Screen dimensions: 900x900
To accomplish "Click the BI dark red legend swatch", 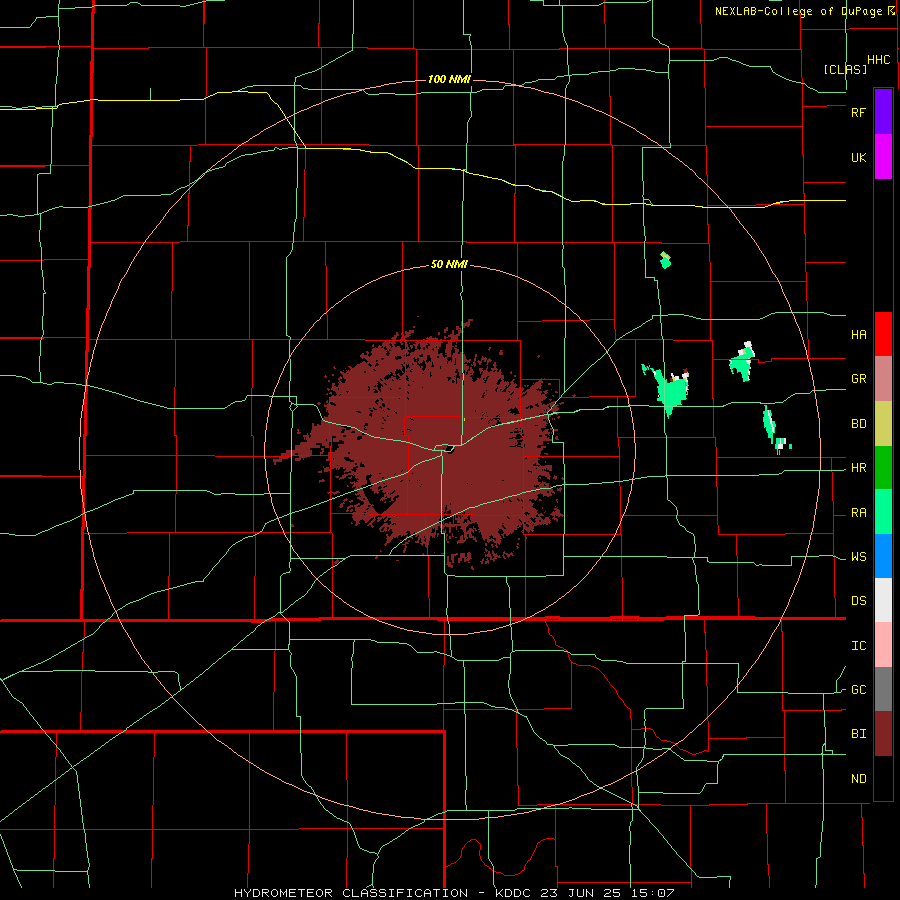I will pyautogui.click(x=883, y=734).
